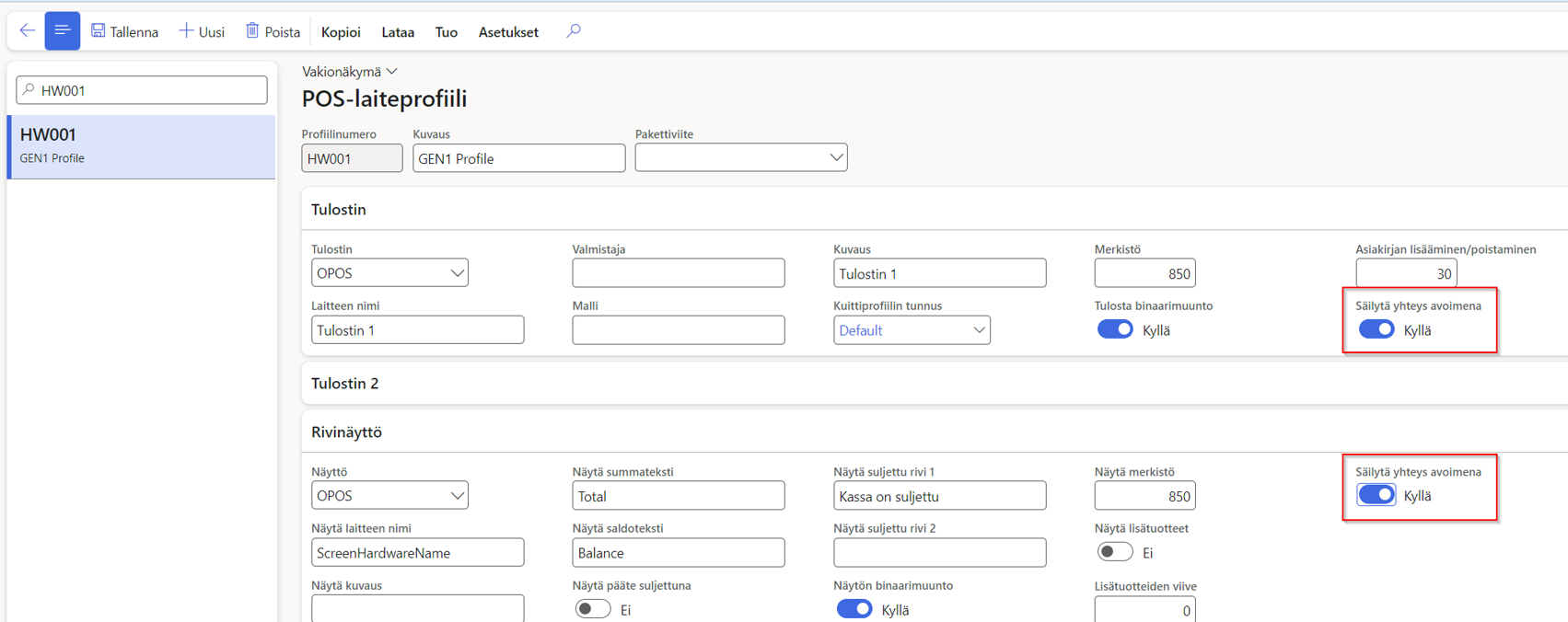1568x622 pixels.
Task: Click the Näytä kuvaus field
Action: [x=418, y=608]
